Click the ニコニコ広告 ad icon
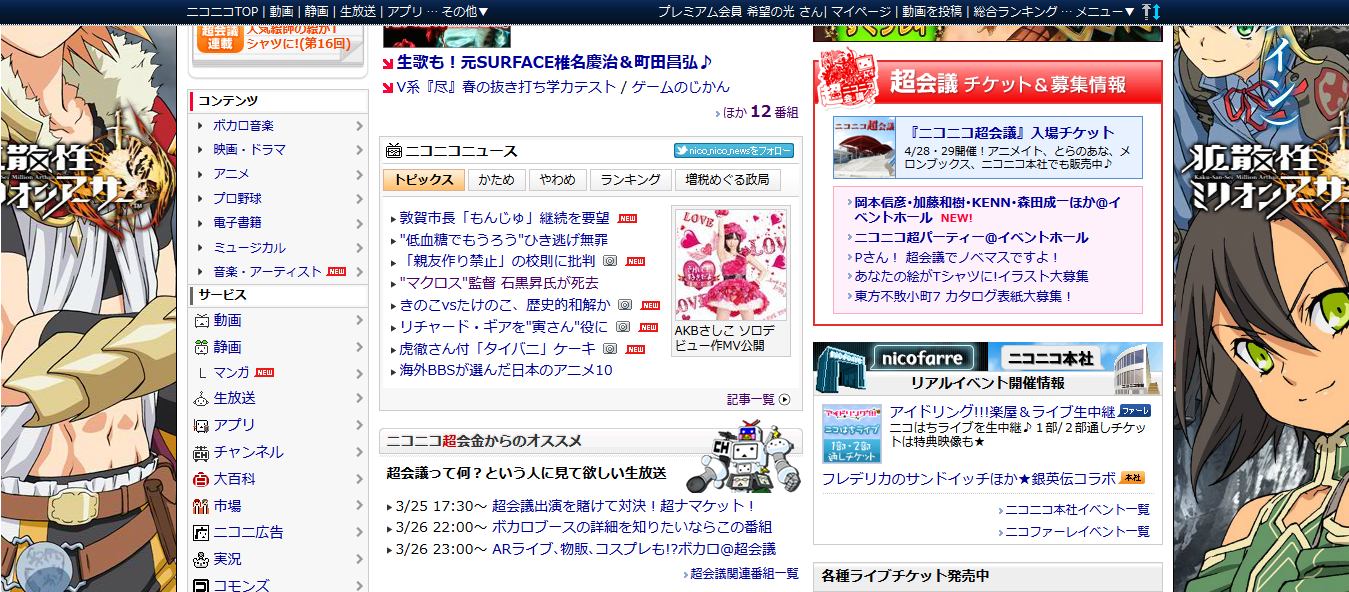Screen dimensions: 1349x592 (201, 532)
